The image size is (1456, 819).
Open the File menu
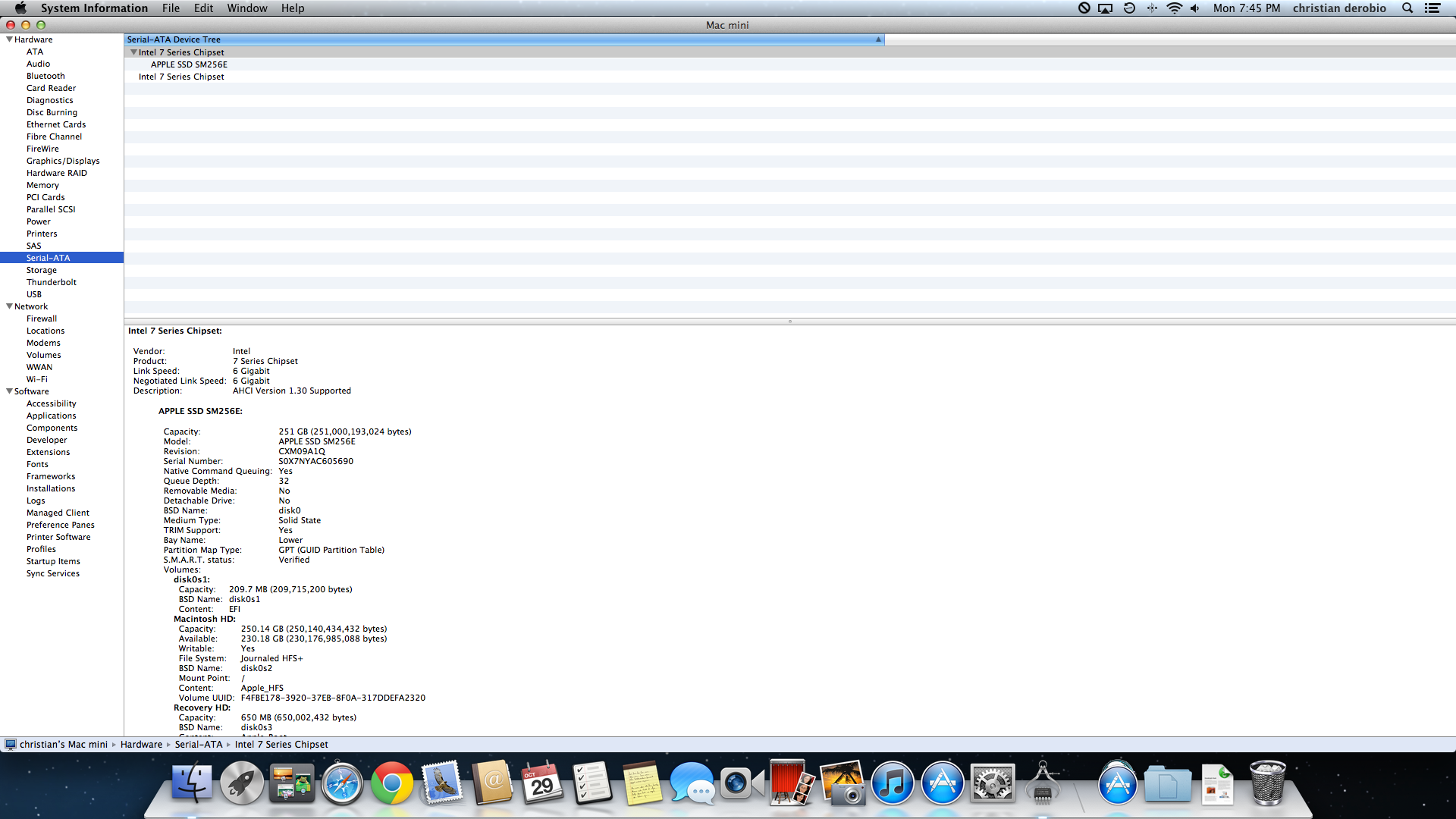click(171, 8)
